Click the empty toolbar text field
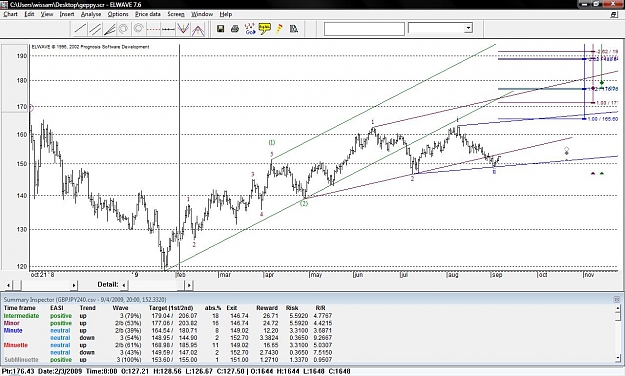 [364, 29]
